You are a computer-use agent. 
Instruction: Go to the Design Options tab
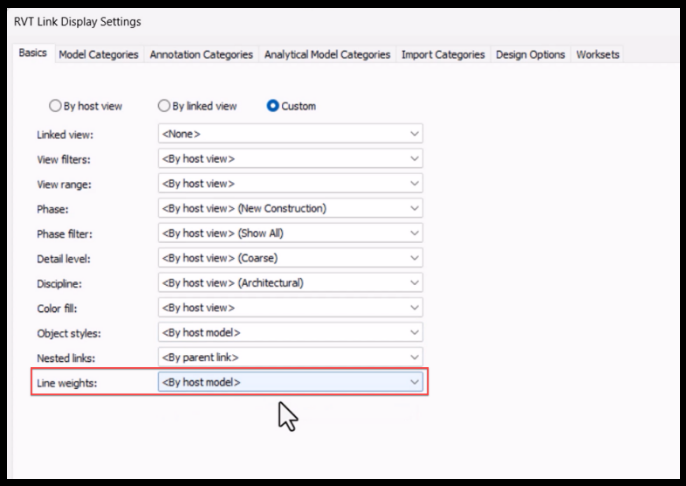pos(530,55)
